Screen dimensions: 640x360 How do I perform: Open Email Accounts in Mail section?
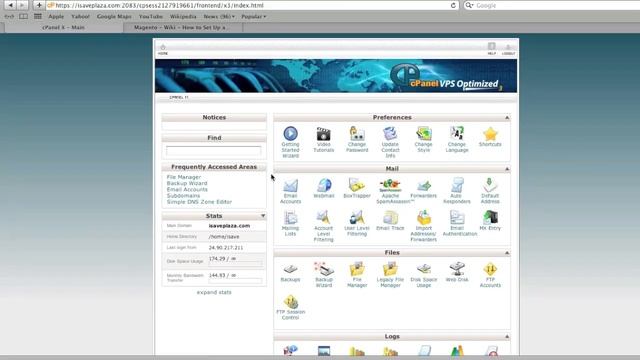tap(290, 186)
